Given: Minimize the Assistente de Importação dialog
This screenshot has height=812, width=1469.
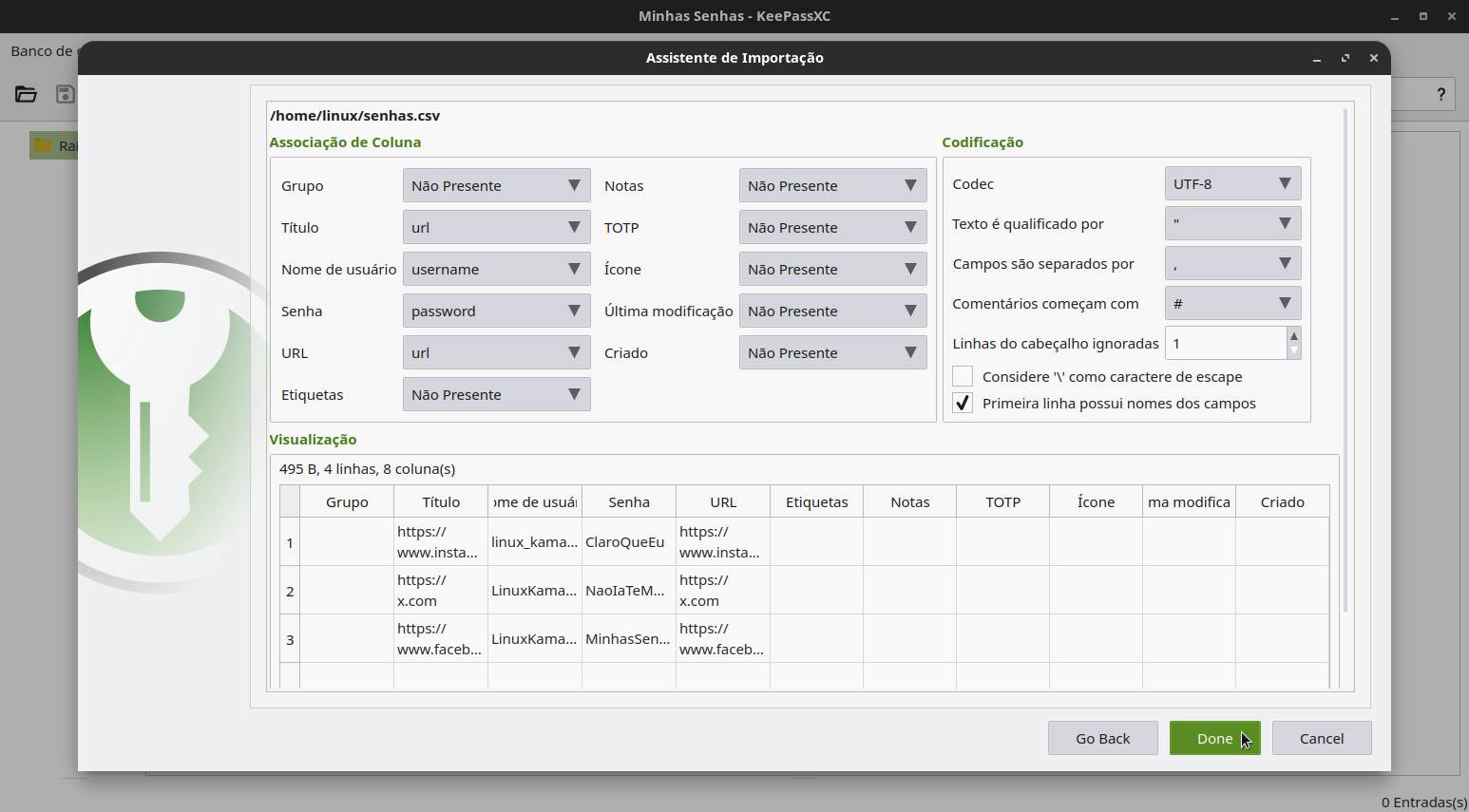Looking at the screenshot, I should 1316,58.
